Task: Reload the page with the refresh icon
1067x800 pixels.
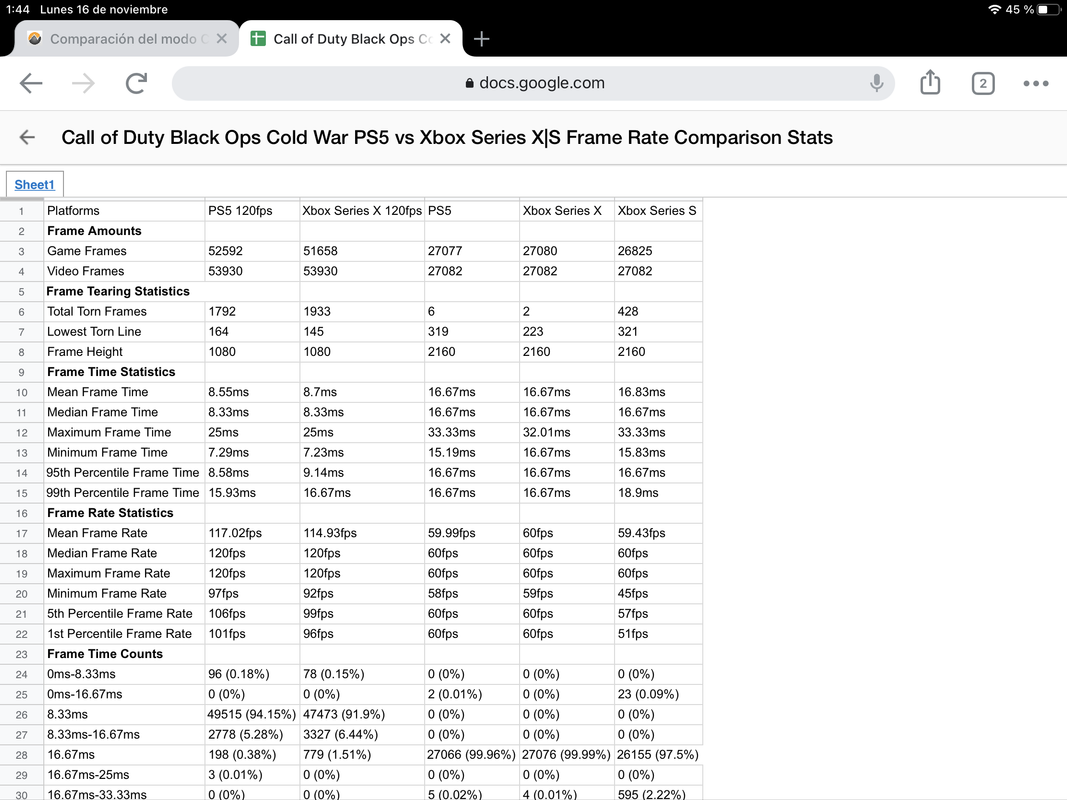Action: (x=136, y=83)
